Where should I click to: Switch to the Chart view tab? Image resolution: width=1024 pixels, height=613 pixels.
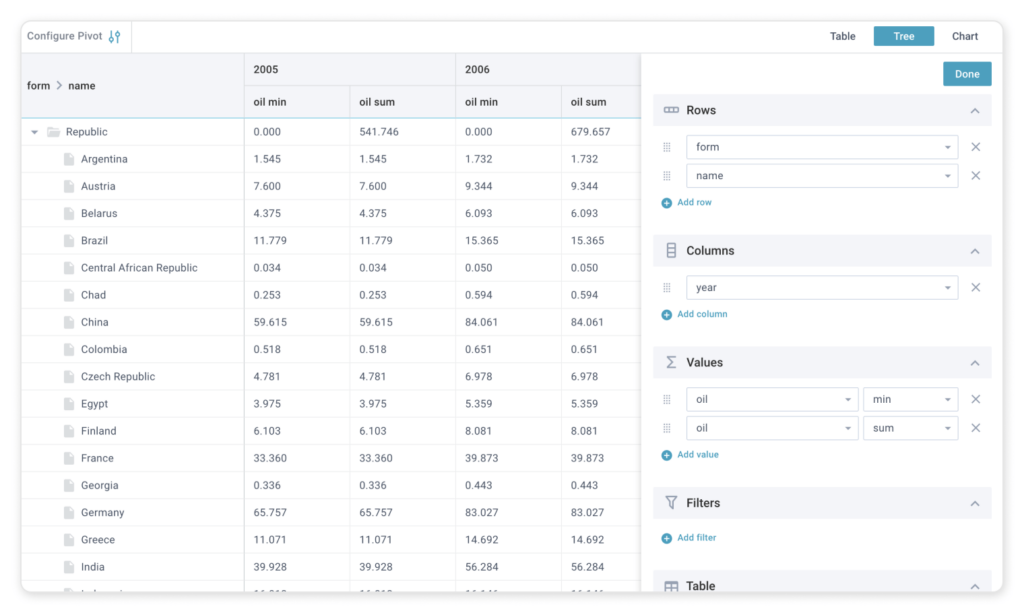[x=964, y=37]
